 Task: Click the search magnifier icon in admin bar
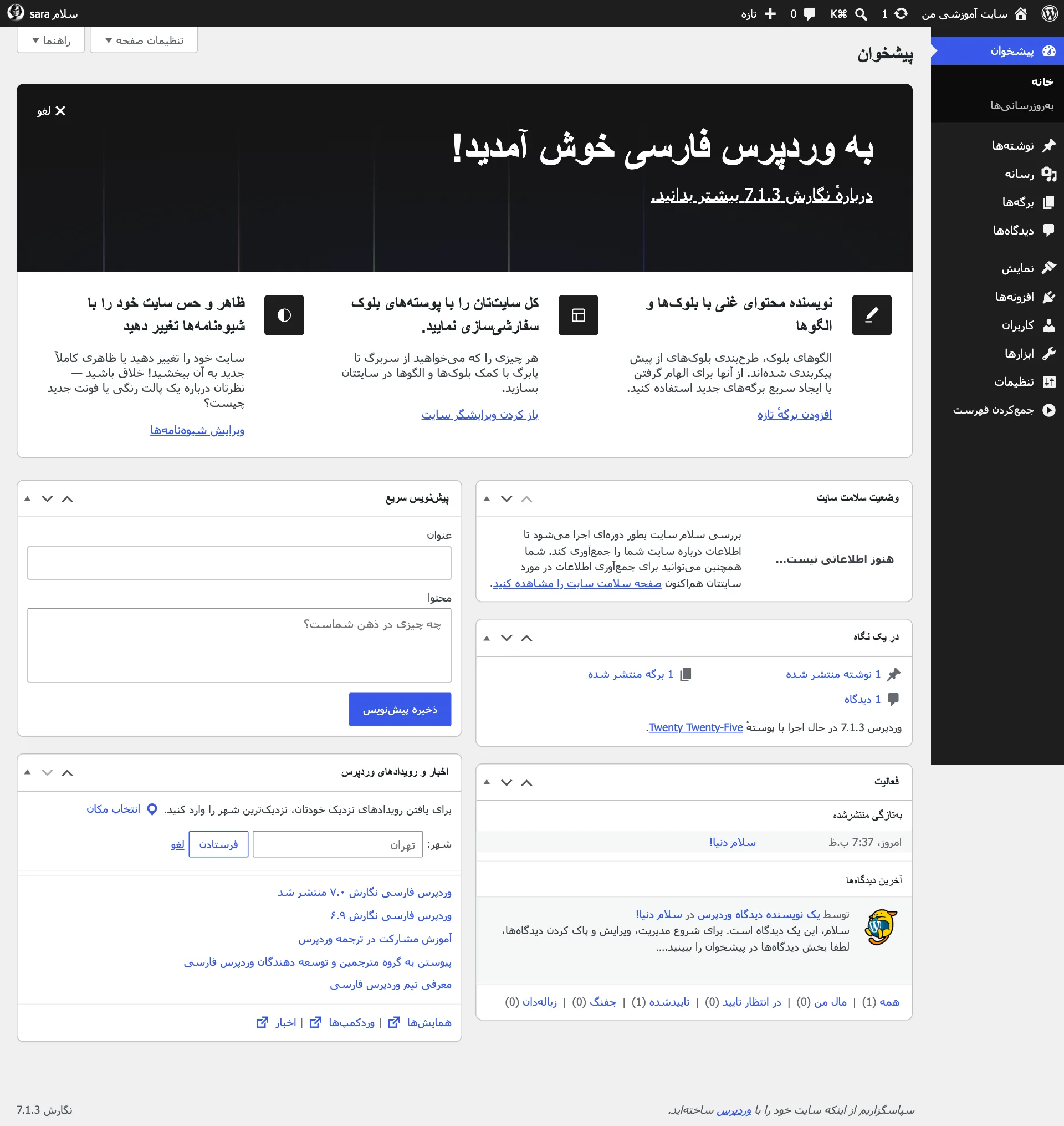(x=861, y=14)
